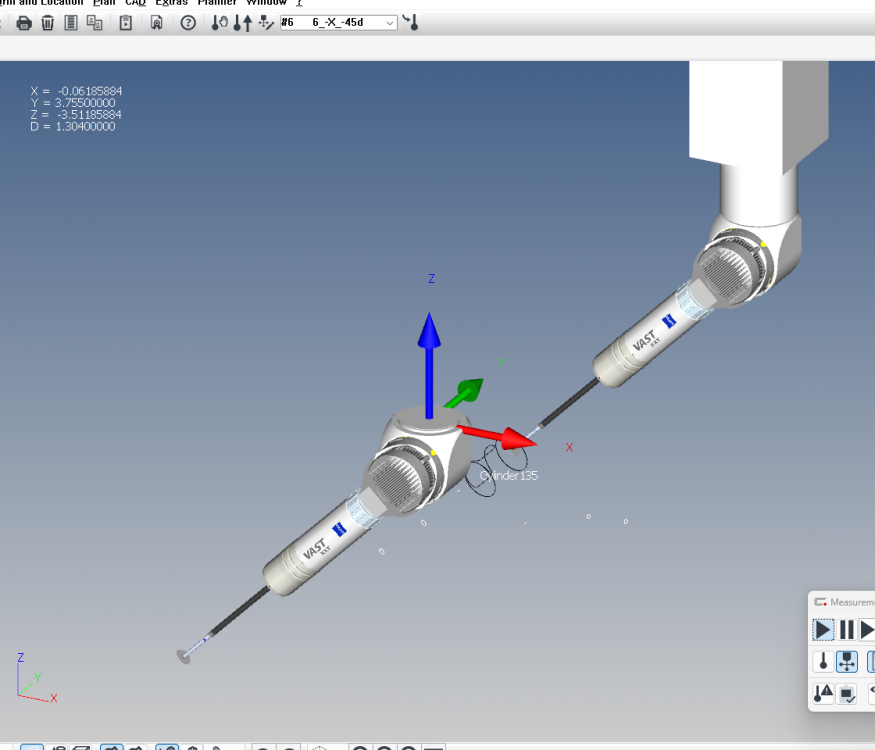Open the CAD menu
Viewport: 875px width, 750px height.
pos(135,2)
